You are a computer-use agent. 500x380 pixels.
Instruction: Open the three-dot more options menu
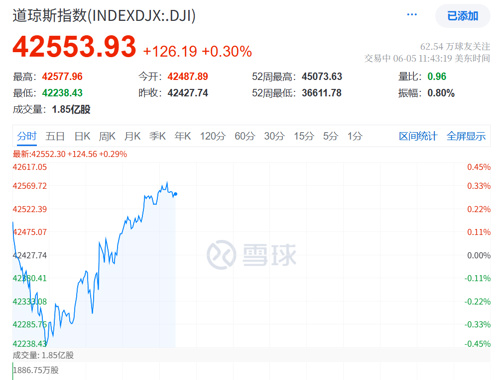[412, 14]
